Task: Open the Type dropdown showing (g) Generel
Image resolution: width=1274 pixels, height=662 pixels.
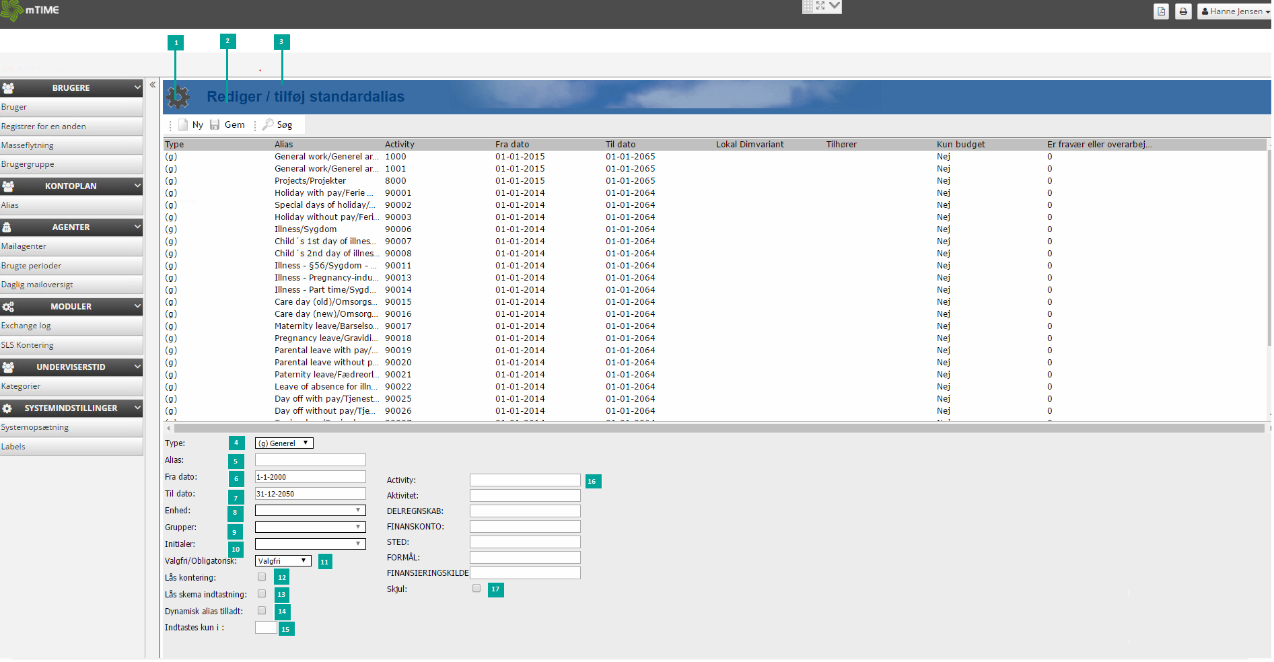Action: click(x=284, y=443)
